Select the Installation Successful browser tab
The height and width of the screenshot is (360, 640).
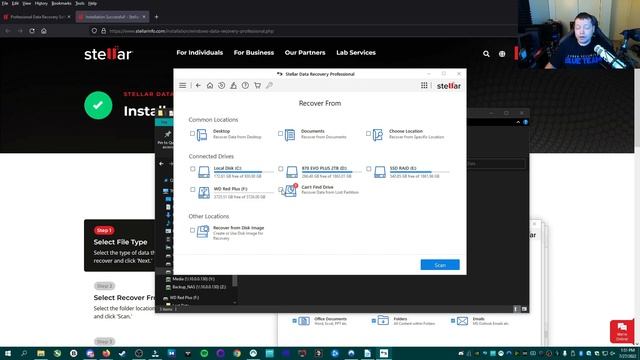click(x=112, y=17)
